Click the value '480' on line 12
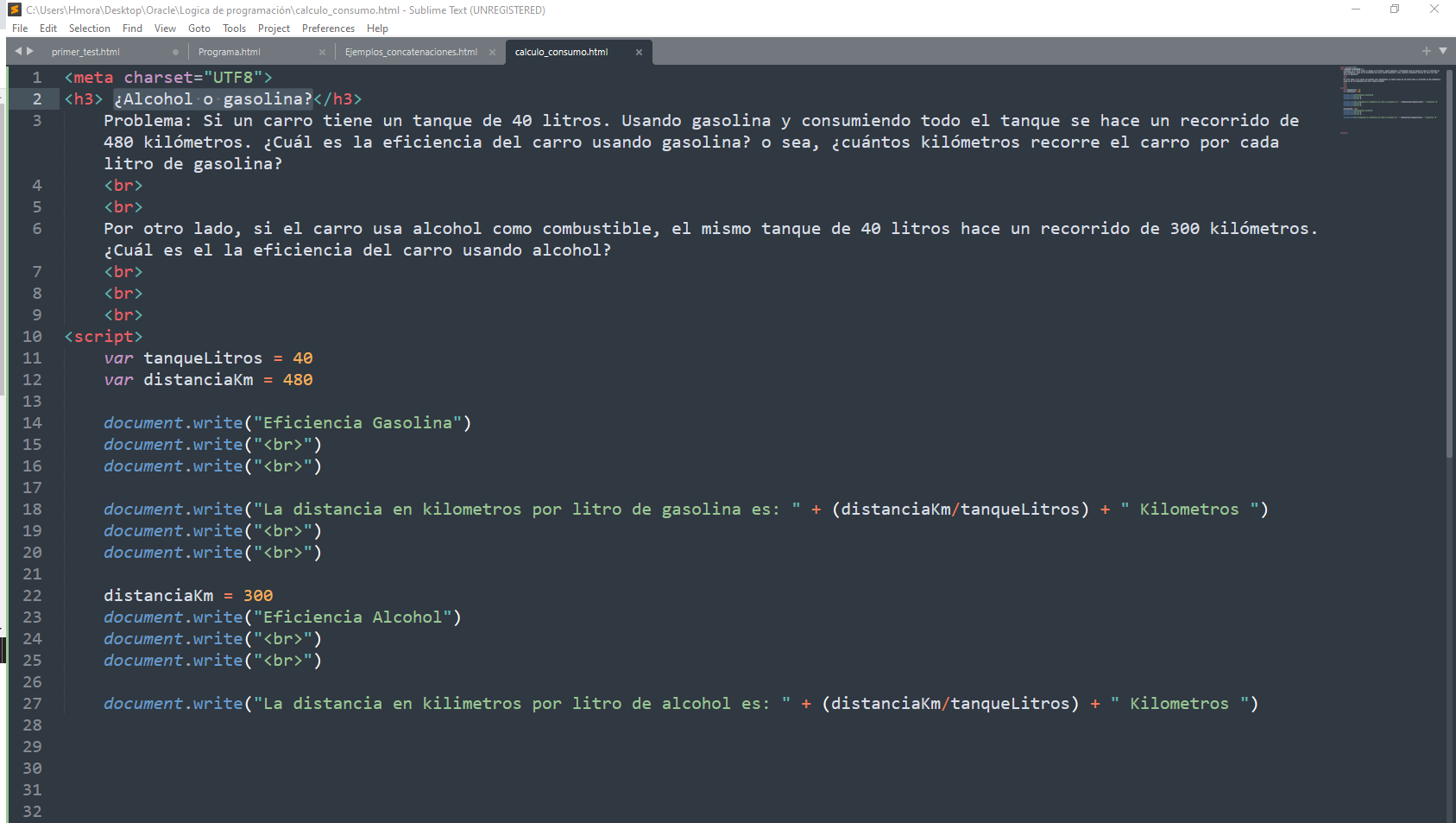The image size is (1456, 823). pyautogui.click(x=298, y=379)
